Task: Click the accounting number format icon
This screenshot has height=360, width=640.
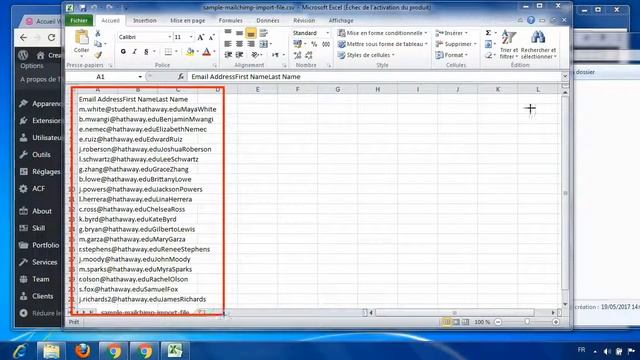Action: [x=298, y=44]
